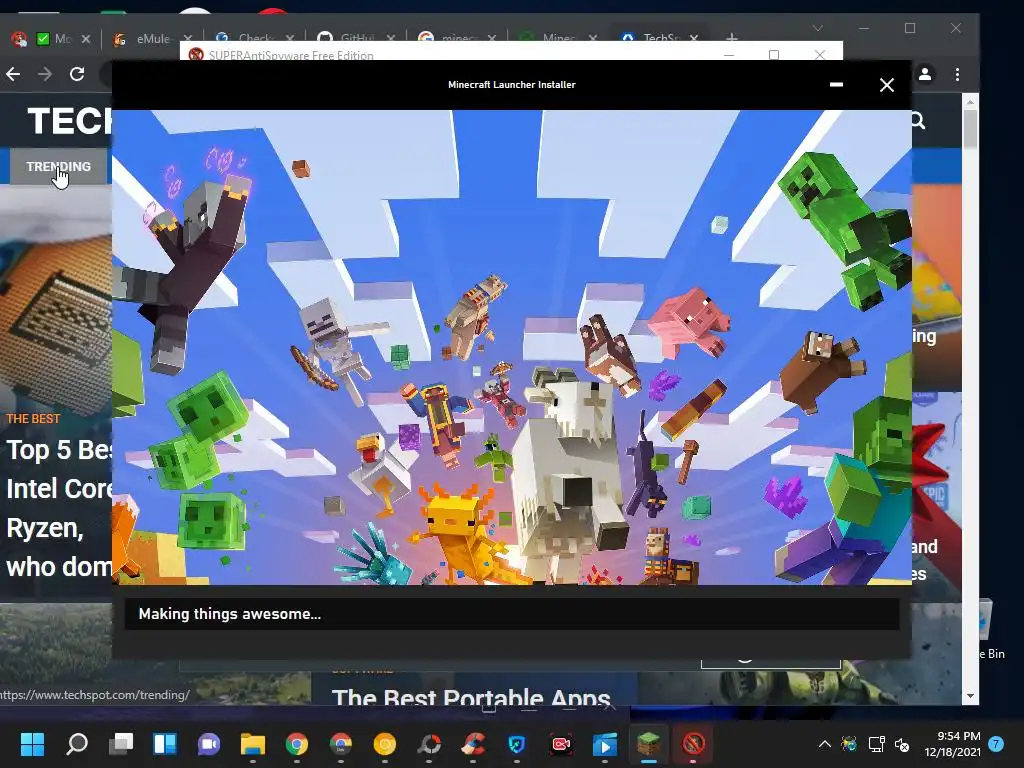
Task: Open Task View from the taskbar
Action: [x=121, y=744]
